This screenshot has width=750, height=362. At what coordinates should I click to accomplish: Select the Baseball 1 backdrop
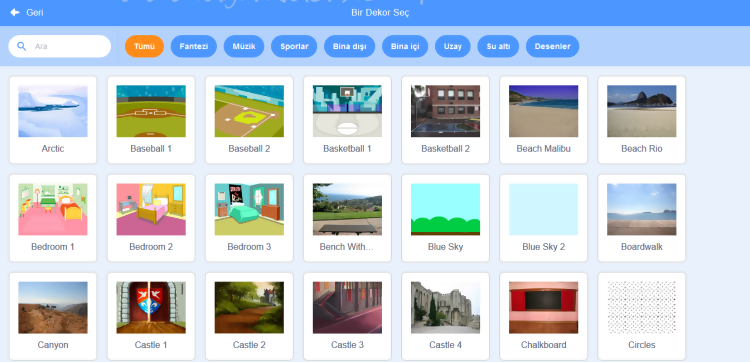pyautogui.click(x=151, y=120)
